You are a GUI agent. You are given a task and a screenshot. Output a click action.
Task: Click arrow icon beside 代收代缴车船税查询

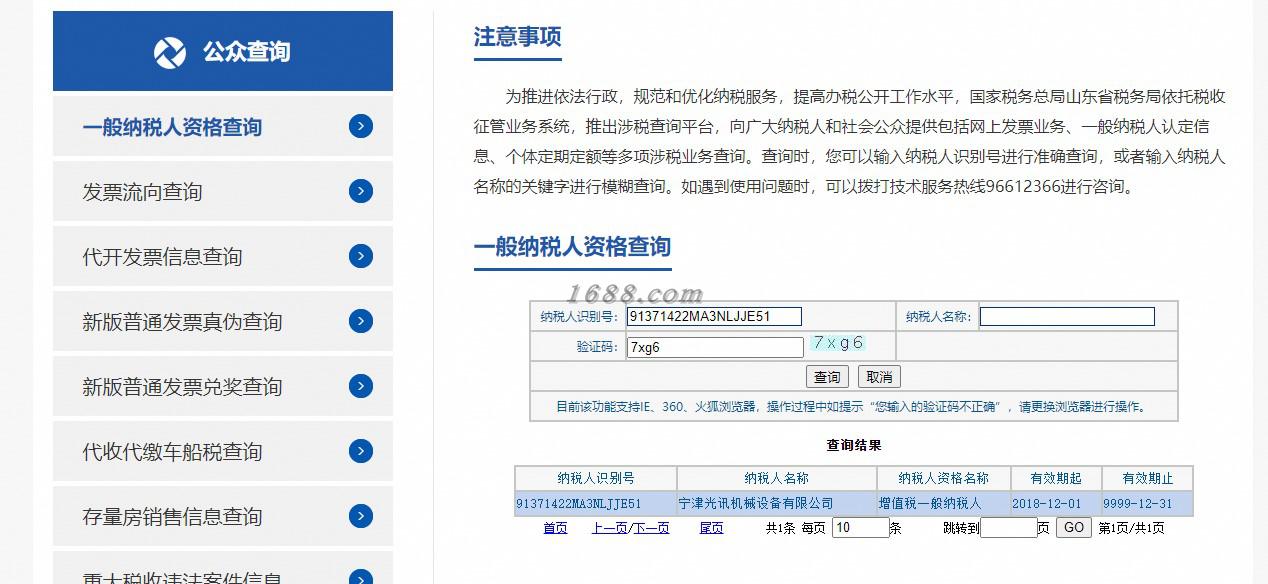(x=361, y=451)
